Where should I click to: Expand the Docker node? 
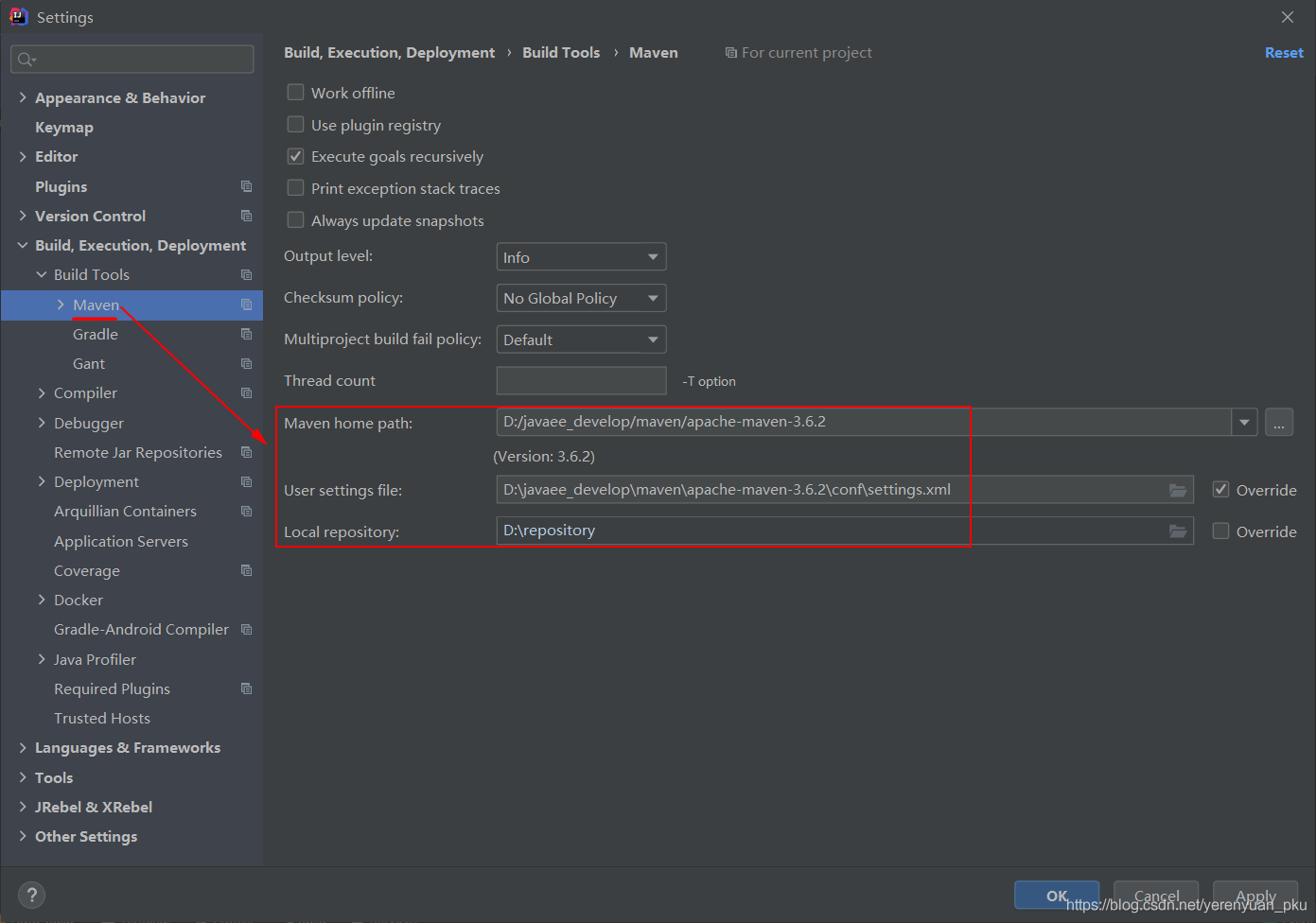point(42,600)
